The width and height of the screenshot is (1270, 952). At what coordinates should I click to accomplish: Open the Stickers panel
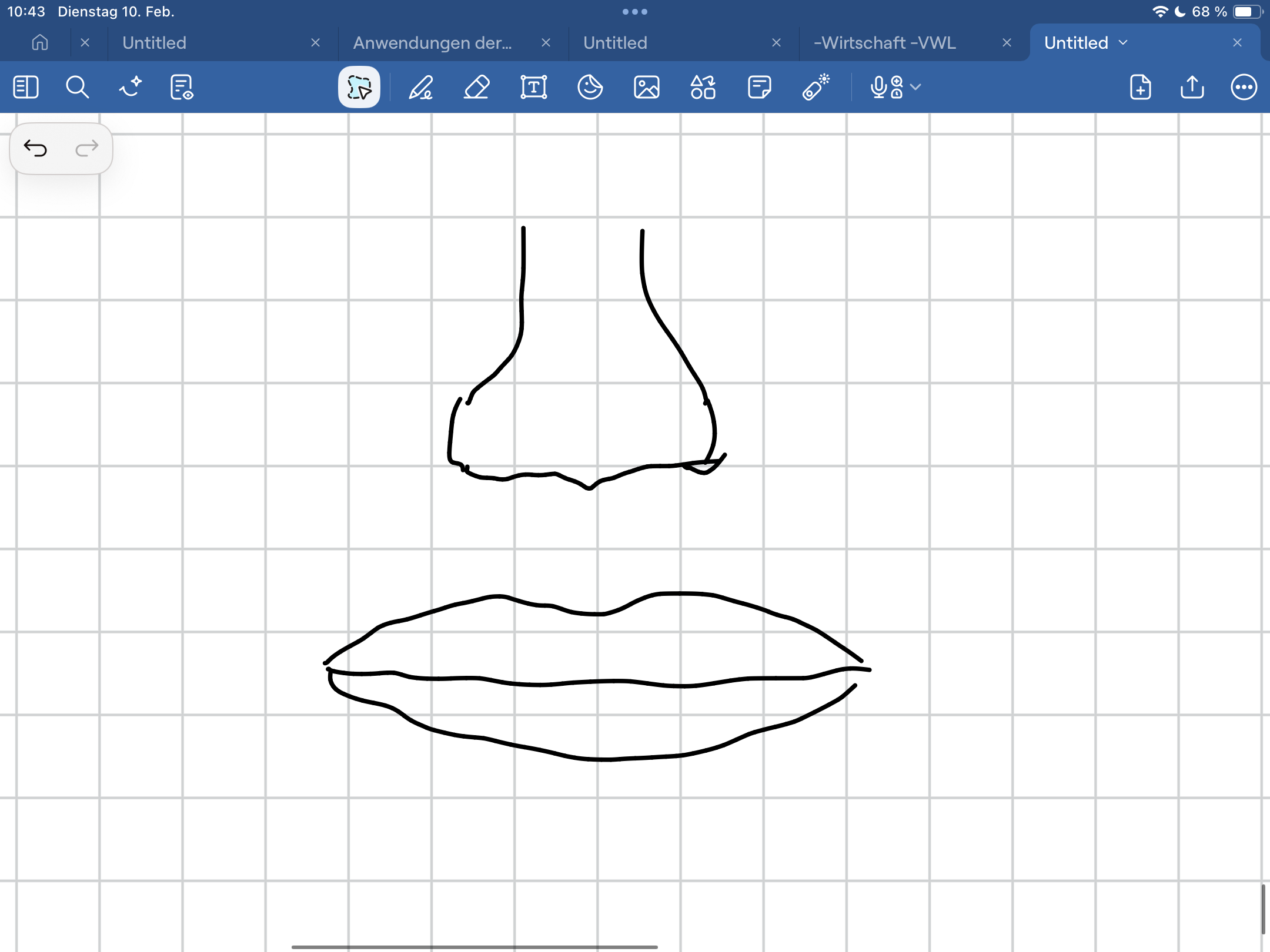[x=590, y=88]
